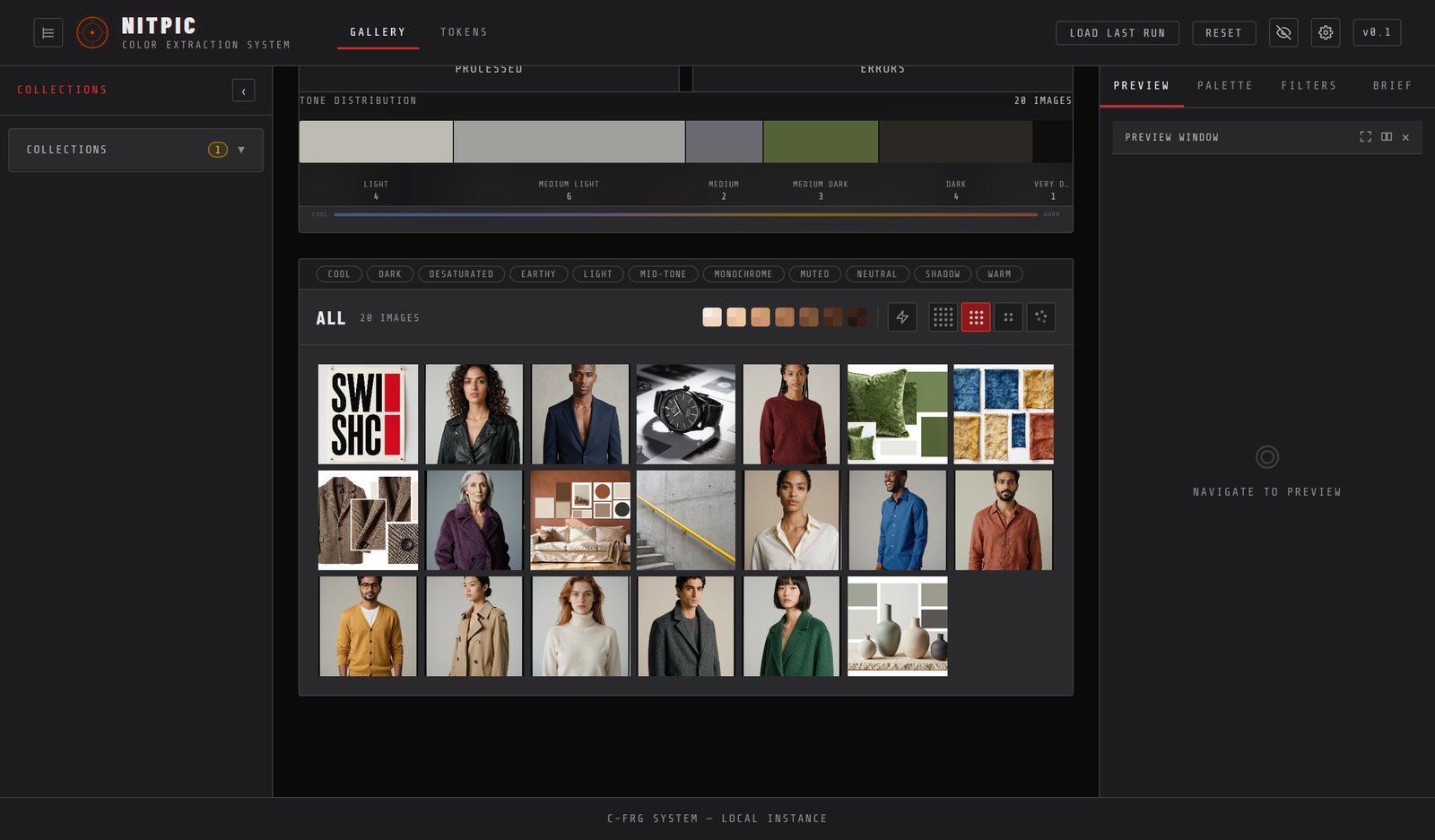This screenshot has height=840, width=1435.
Task: Click the split view icon in preview window
Action: [1387, 137]
